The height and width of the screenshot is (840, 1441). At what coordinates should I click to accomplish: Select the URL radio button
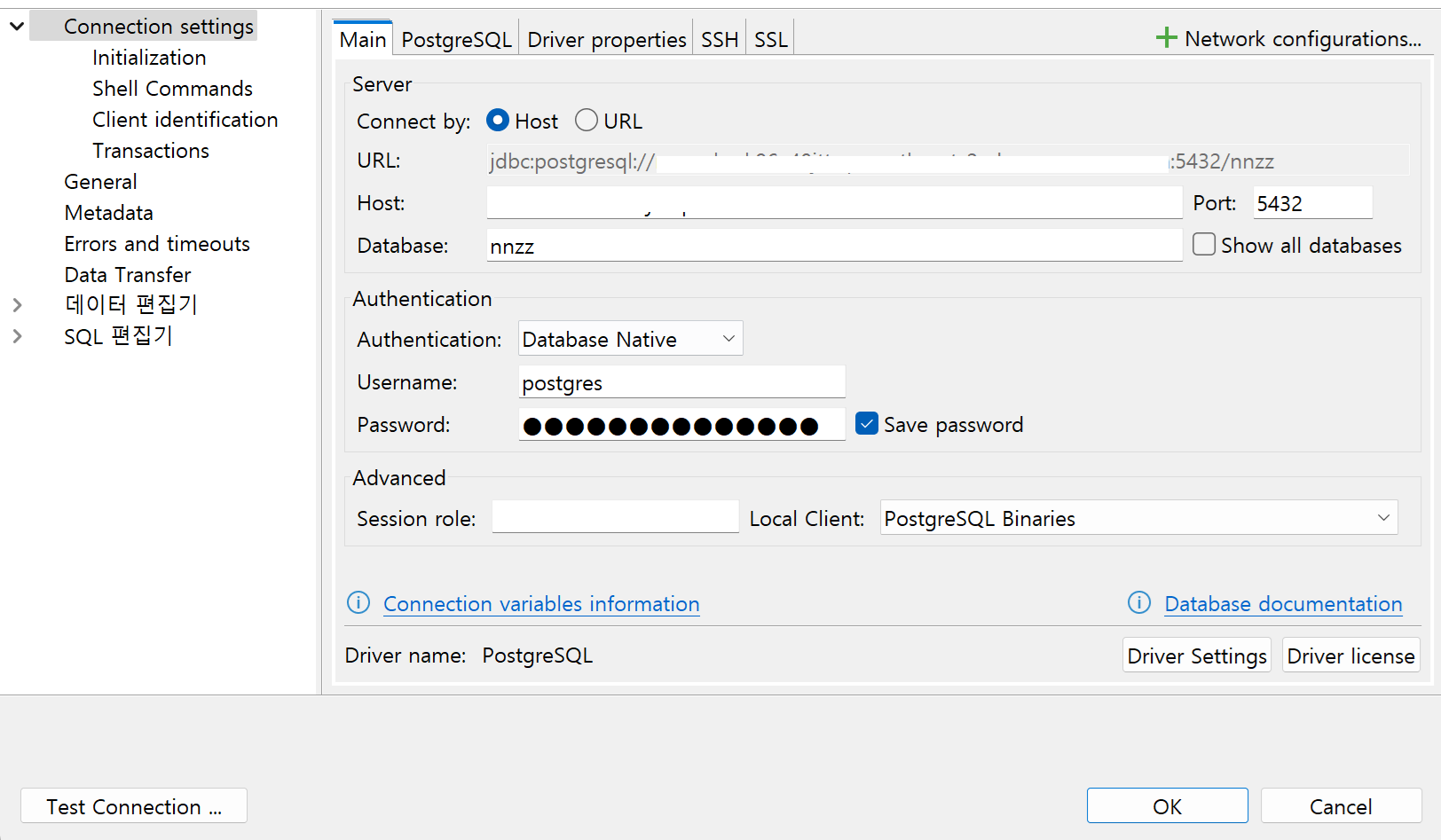[587, 121]
